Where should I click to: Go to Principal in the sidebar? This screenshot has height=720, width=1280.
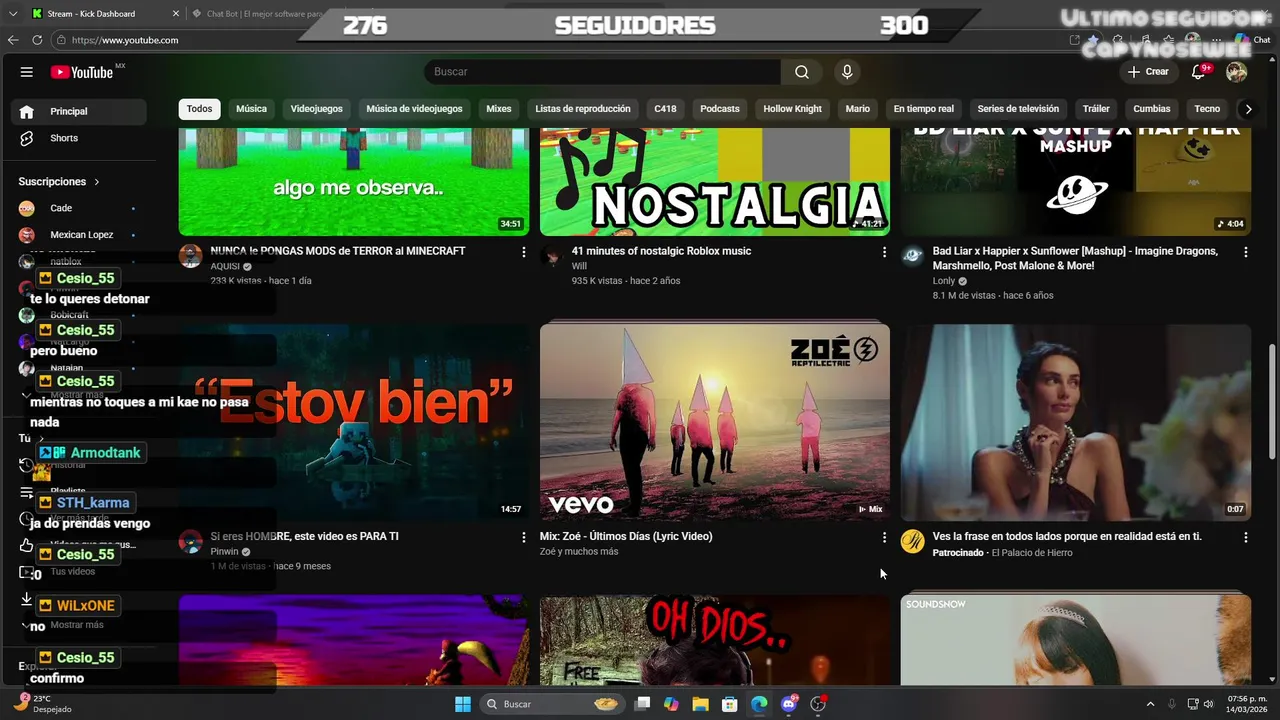[80, 111]
